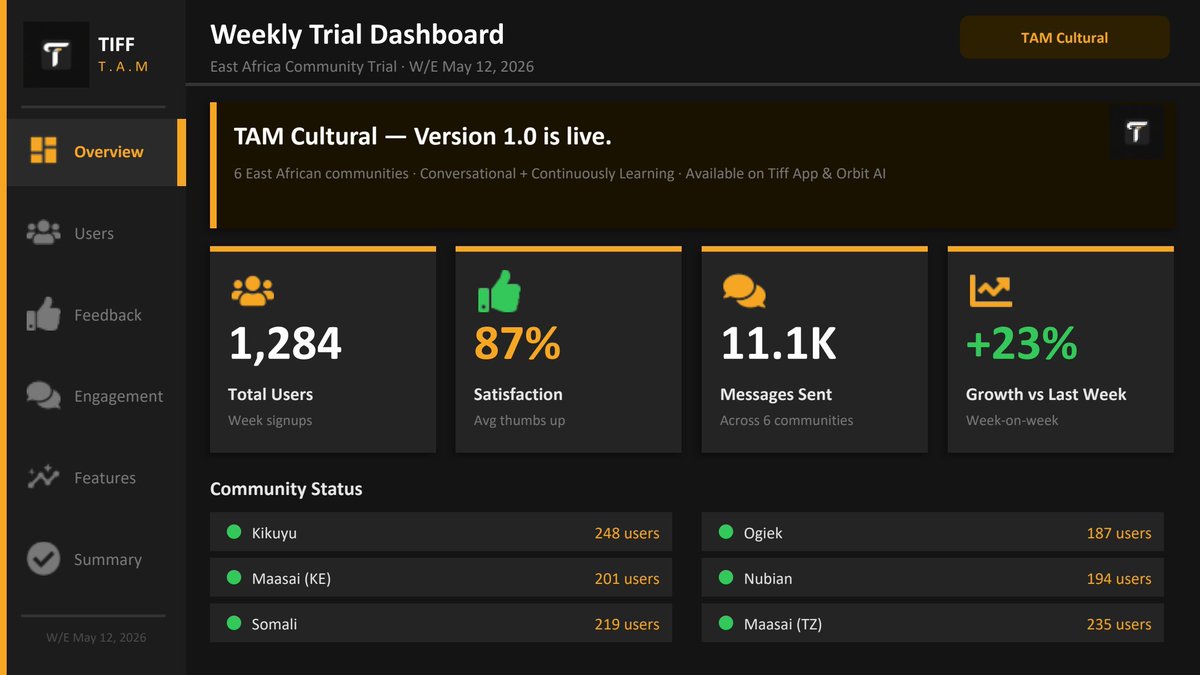
Task: Select the 11.1K Messages Sent value
Action: [778, 344]
